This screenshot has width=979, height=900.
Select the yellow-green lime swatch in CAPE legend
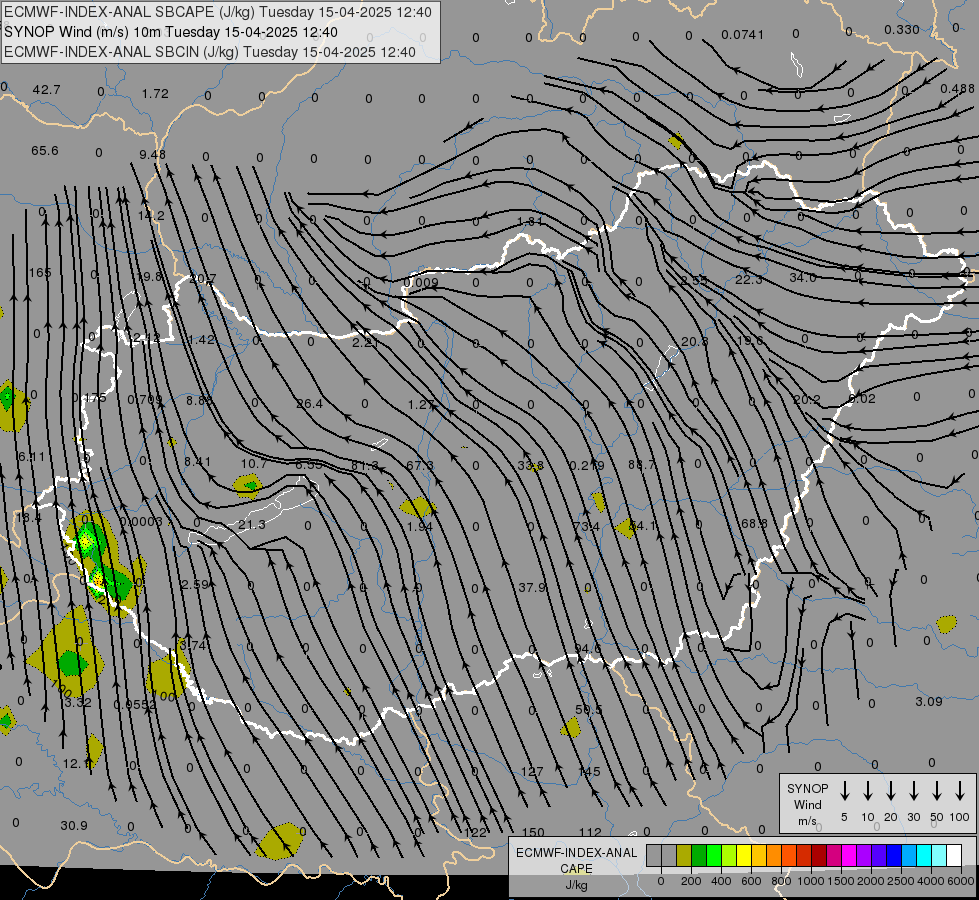[x=729, y=855]
